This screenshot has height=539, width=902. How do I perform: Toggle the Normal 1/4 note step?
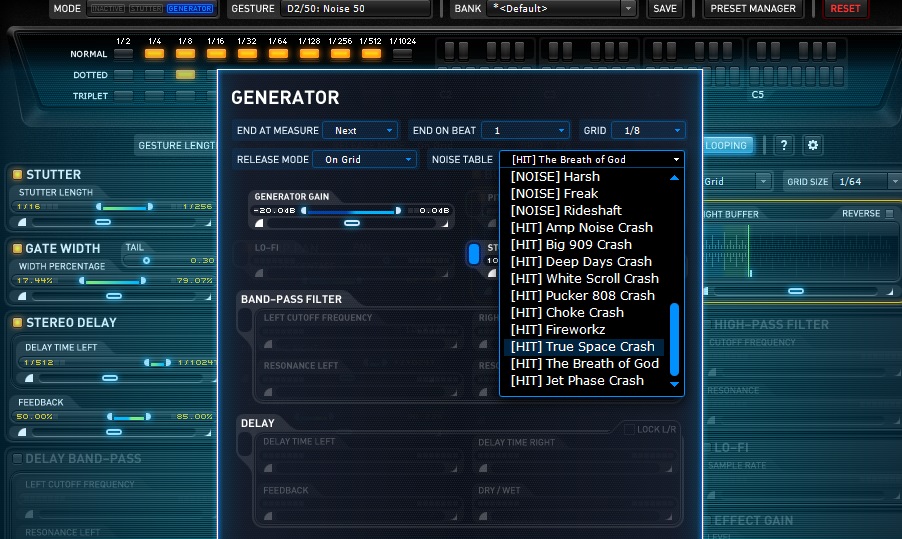coord(154,54)
